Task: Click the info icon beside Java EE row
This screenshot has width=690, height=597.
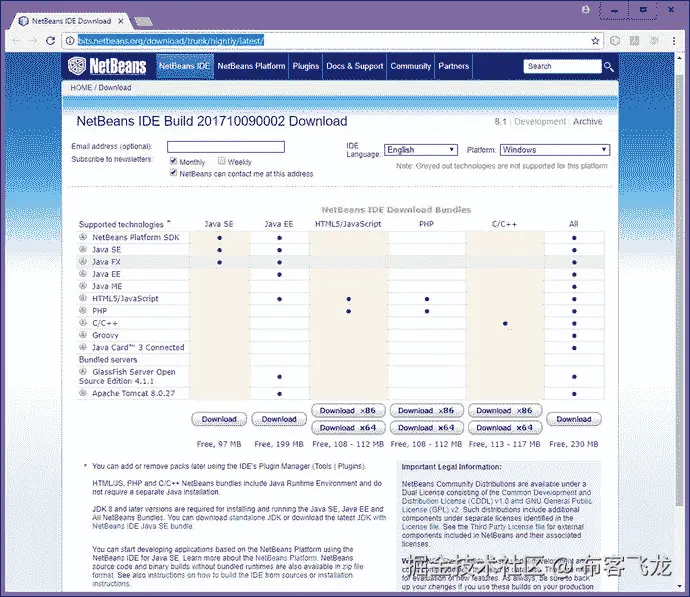Action: coord(83,274)
